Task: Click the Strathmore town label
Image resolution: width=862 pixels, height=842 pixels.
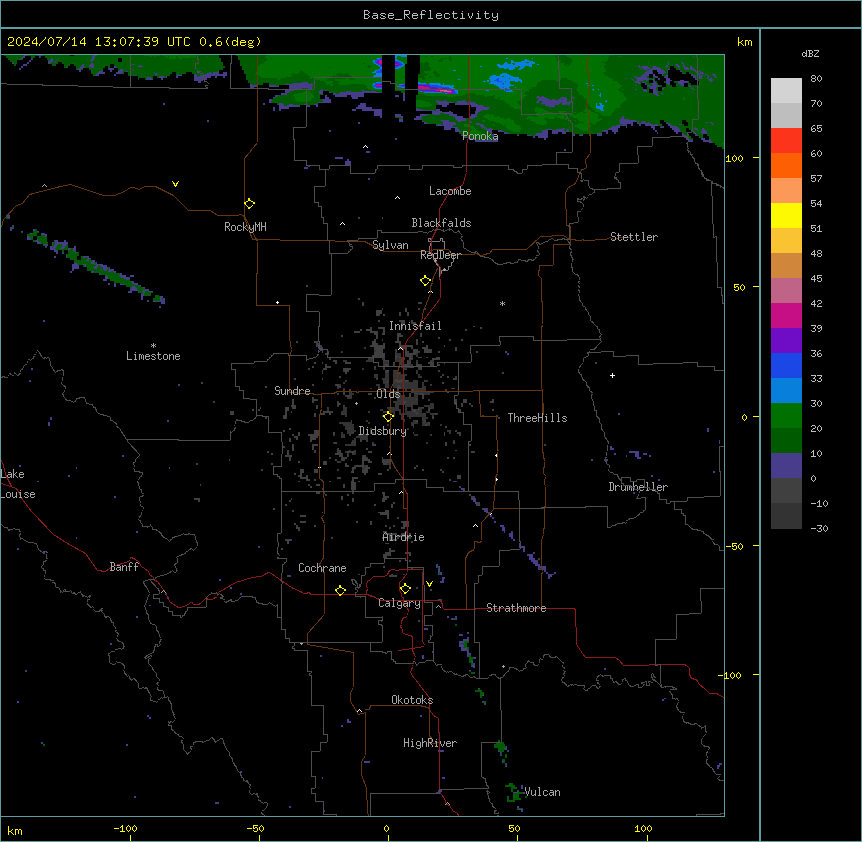Action: click(x=516, y=608)
